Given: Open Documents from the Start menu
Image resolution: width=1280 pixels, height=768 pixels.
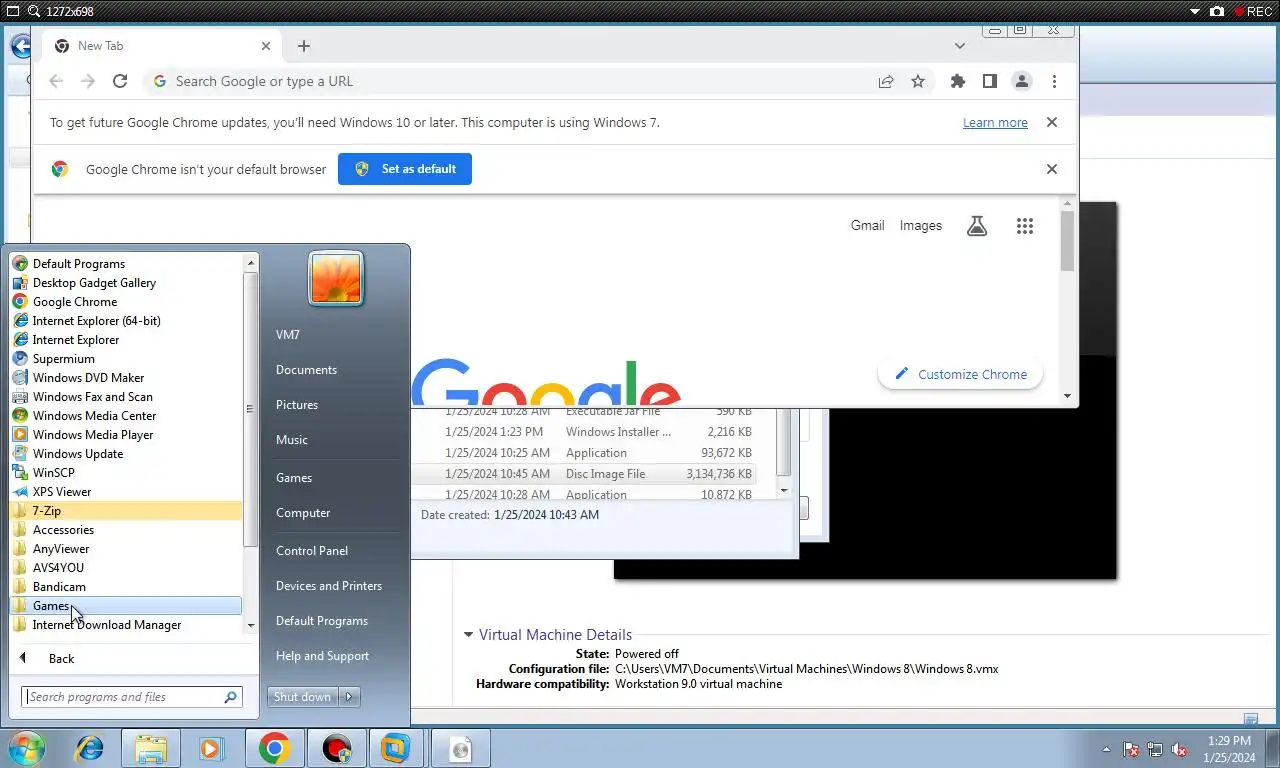Looking at the screenshot, I should pos(306,370).
